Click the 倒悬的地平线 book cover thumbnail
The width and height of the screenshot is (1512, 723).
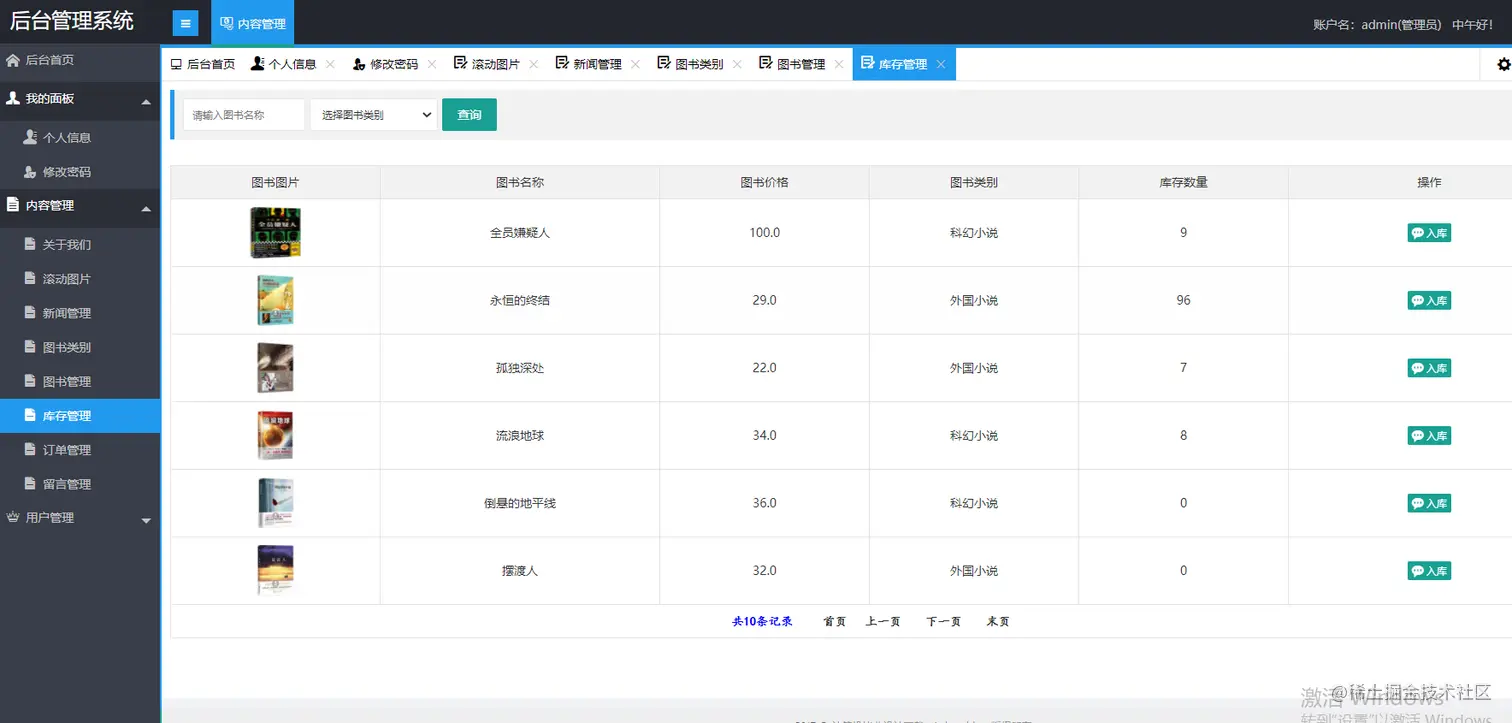[275, 503]
